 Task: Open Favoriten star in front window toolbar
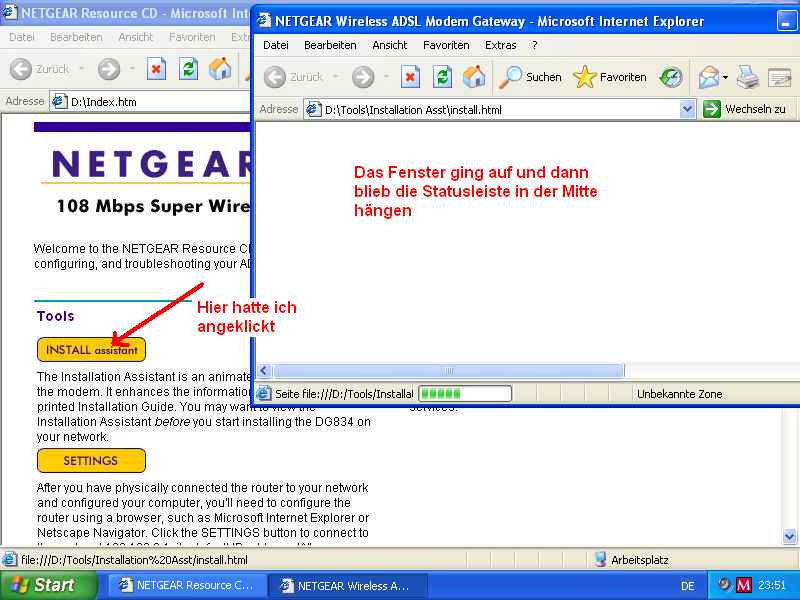click(610, 77)
